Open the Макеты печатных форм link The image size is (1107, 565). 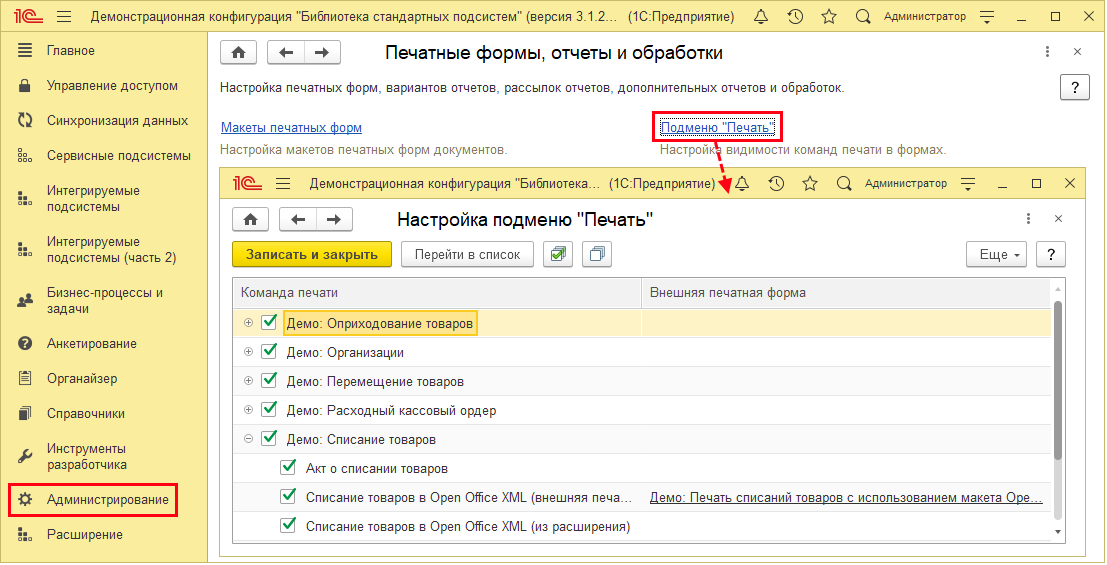291,128
